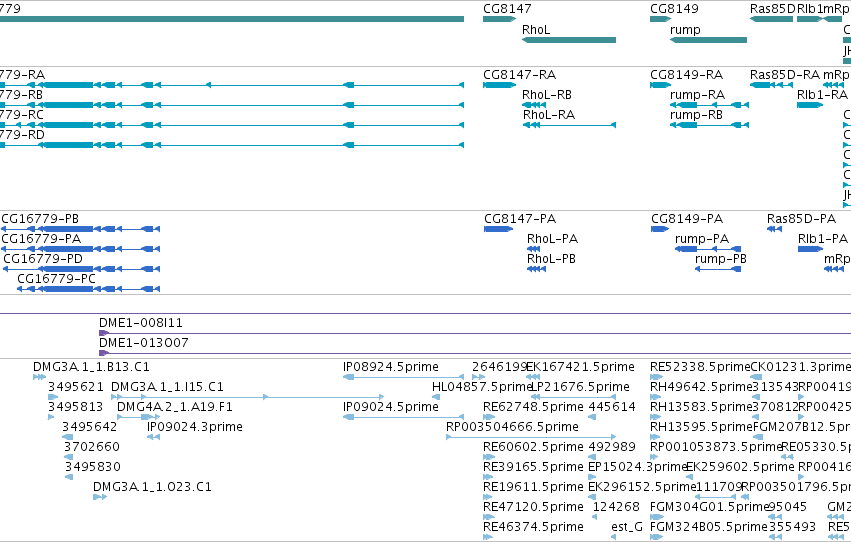Image resolution: width=851 pixels, height=542 pixels.
Task: Select transcript RhoL-RB
Action: 547,95
